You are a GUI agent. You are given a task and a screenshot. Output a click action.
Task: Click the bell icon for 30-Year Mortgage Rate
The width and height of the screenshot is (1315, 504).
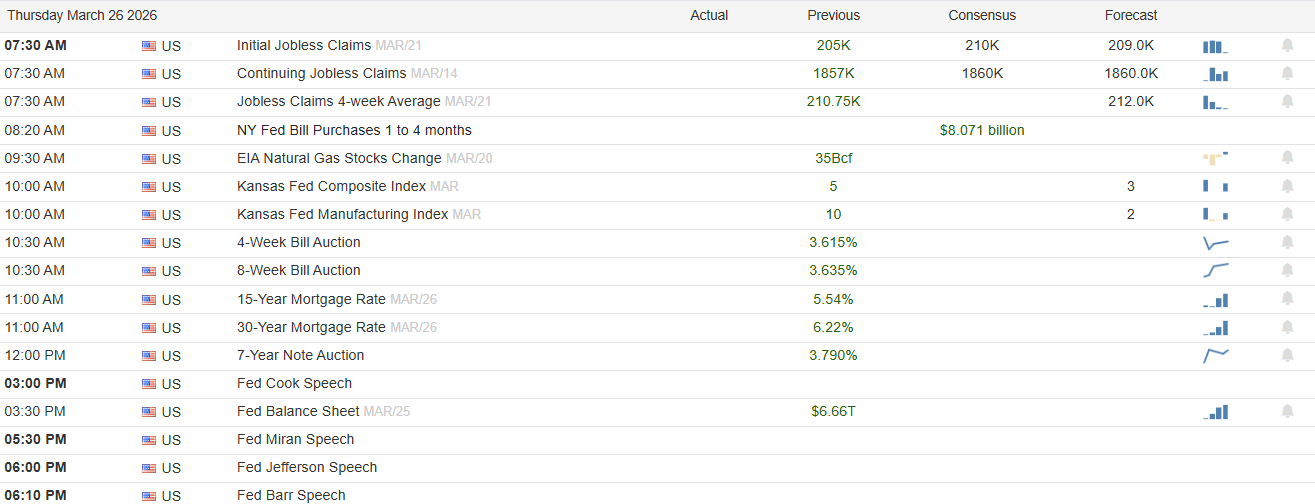tap(1287, 327)
